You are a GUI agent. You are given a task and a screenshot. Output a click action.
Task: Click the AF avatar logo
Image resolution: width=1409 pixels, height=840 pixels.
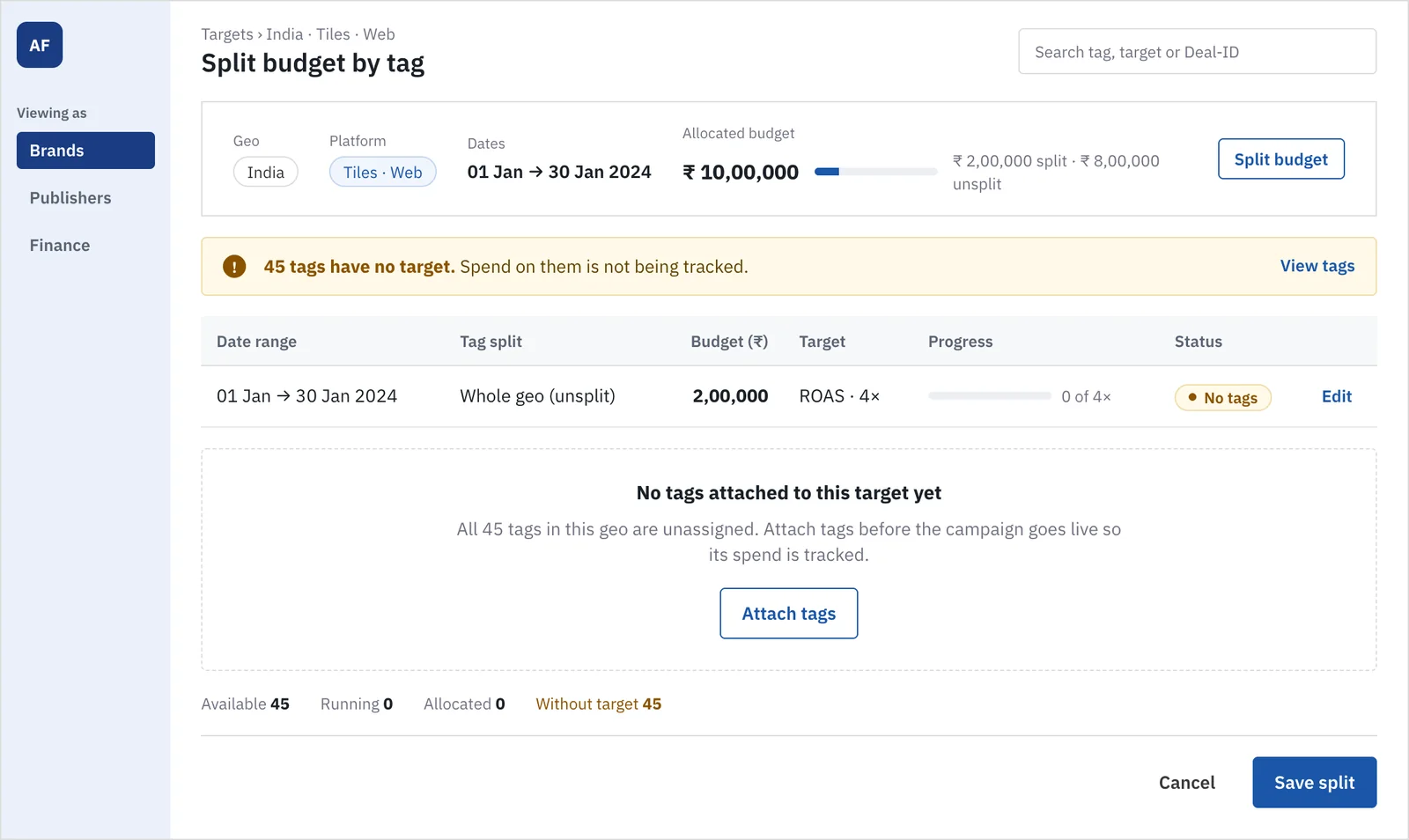tap(40, 45)
